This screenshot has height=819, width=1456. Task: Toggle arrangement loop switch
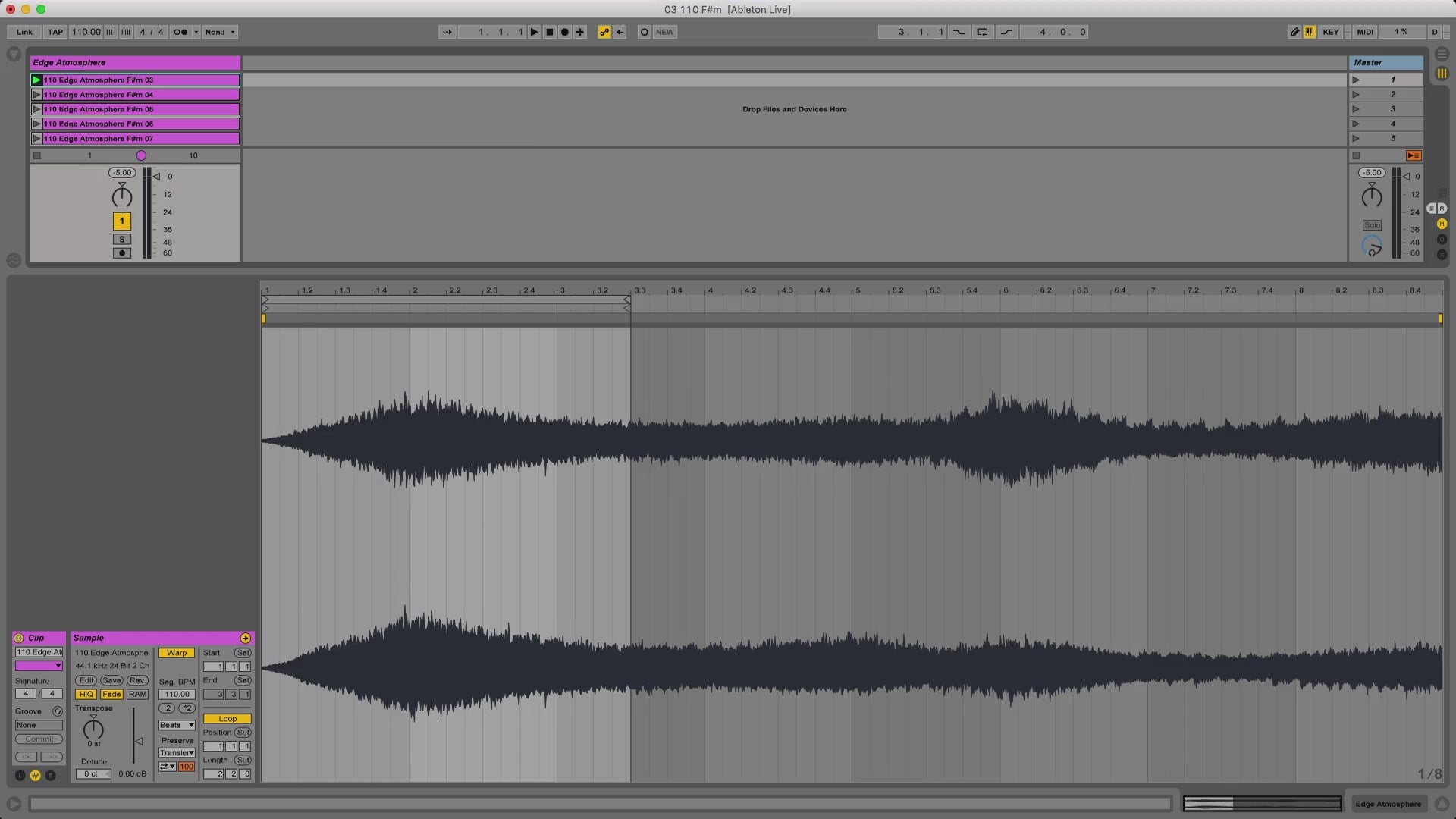[x=983, y=32]
